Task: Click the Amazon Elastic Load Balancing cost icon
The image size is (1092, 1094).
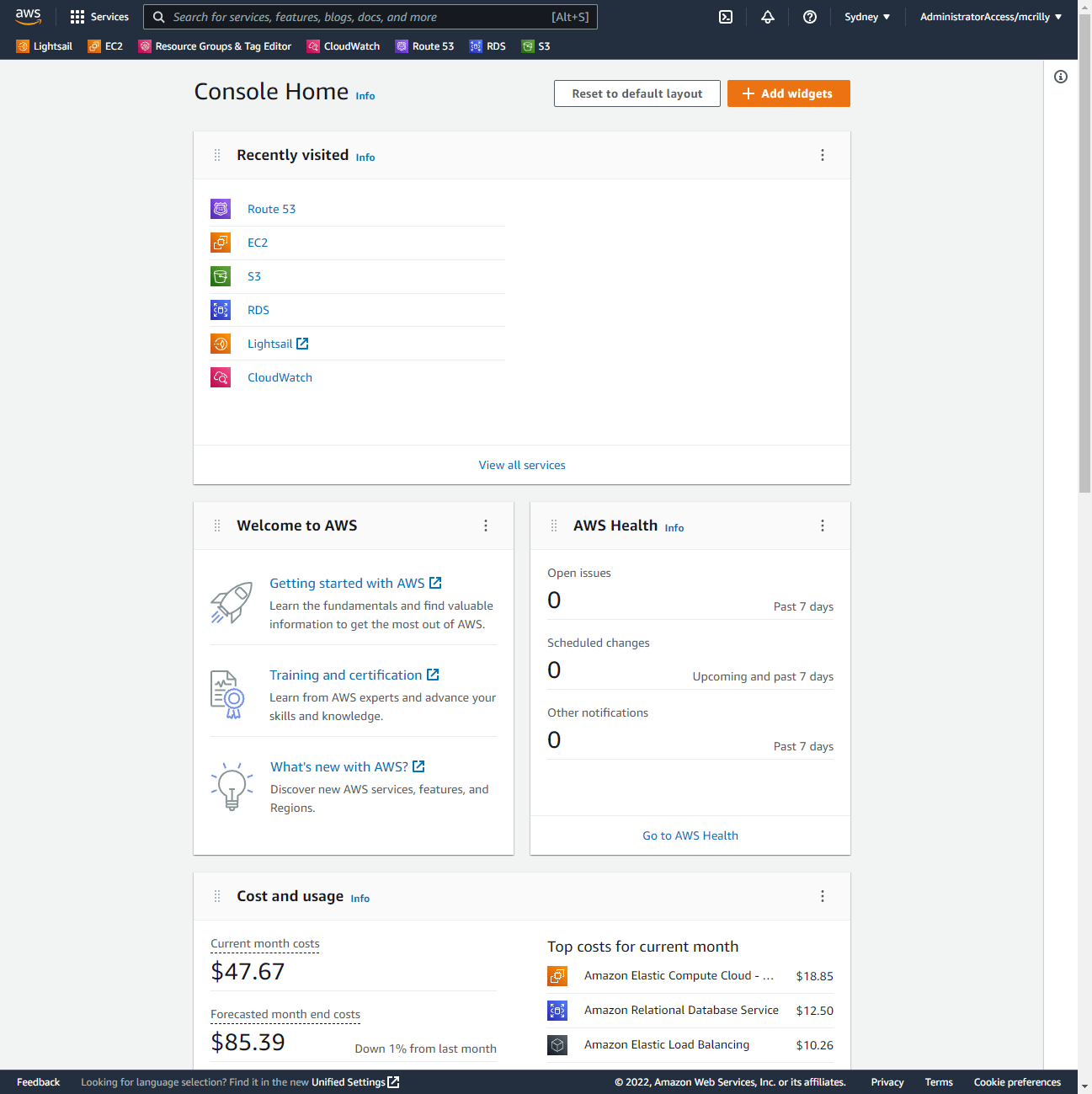Action: 557,1045
